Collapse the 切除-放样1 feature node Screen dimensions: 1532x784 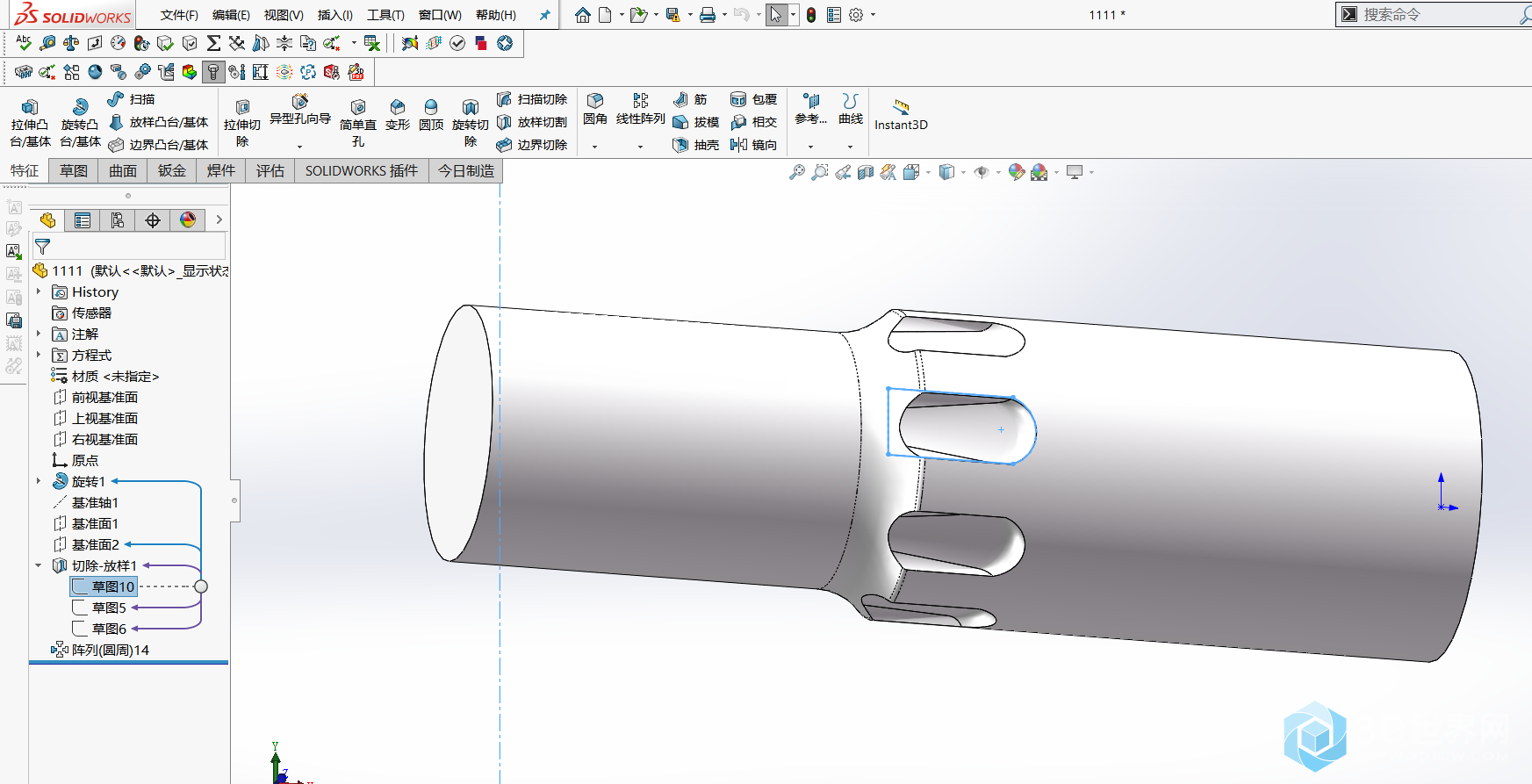pyautogui.click(x=39, y=565)
